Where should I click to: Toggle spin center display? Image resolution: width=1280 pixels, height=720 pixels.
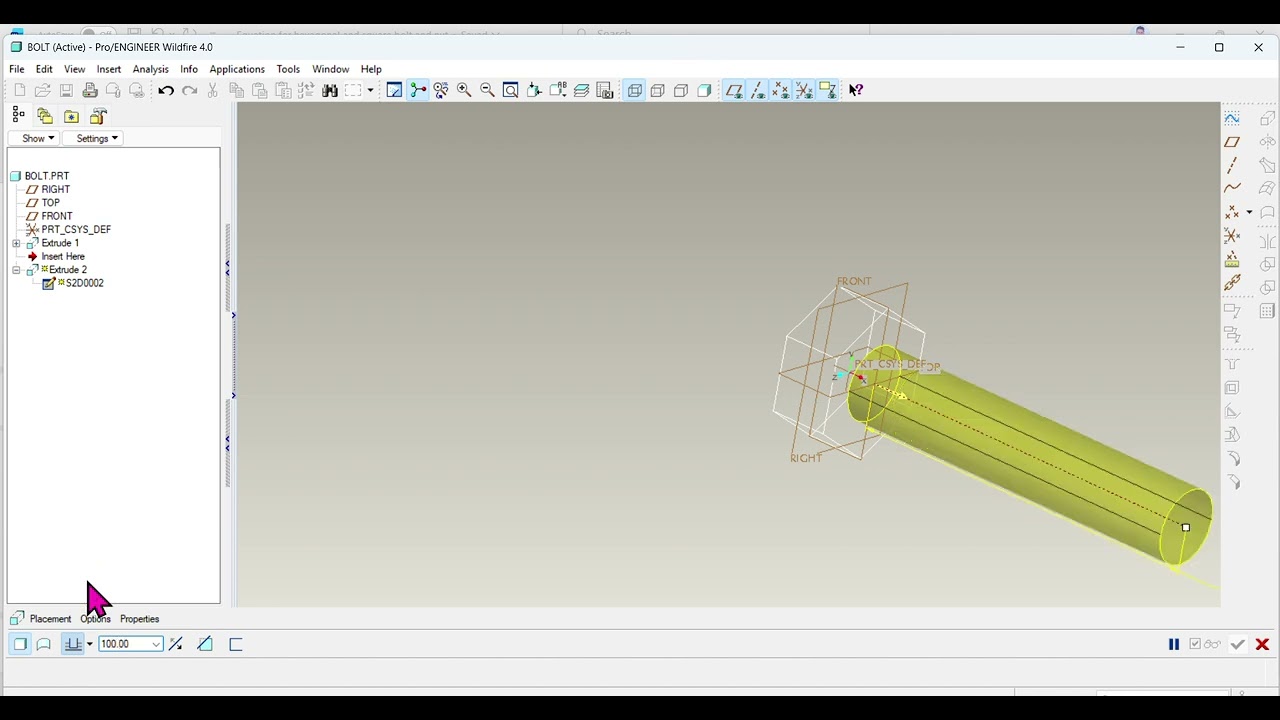point(418,90)
